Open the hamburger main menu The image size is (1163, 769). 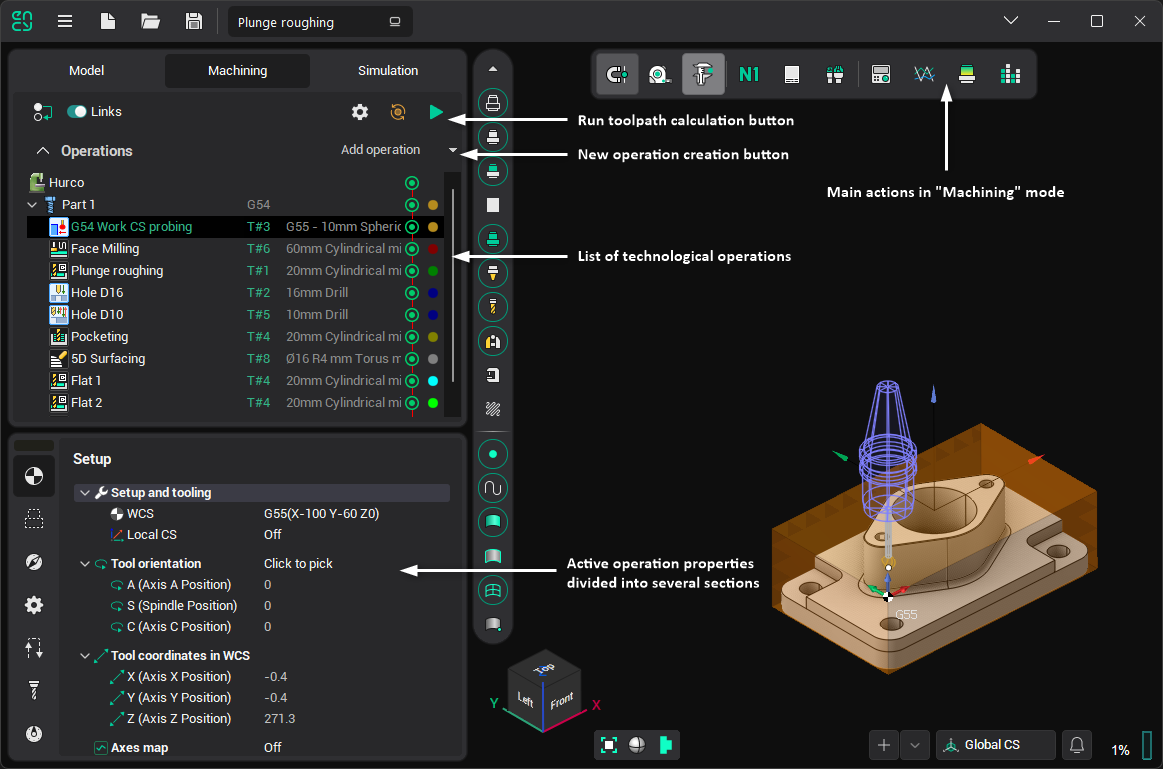pos(65,21)
